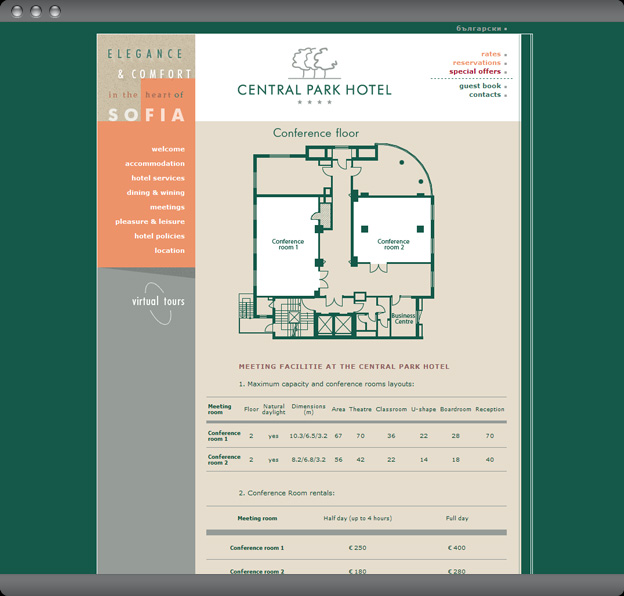Click Boardroom column header

click(456, 409)
